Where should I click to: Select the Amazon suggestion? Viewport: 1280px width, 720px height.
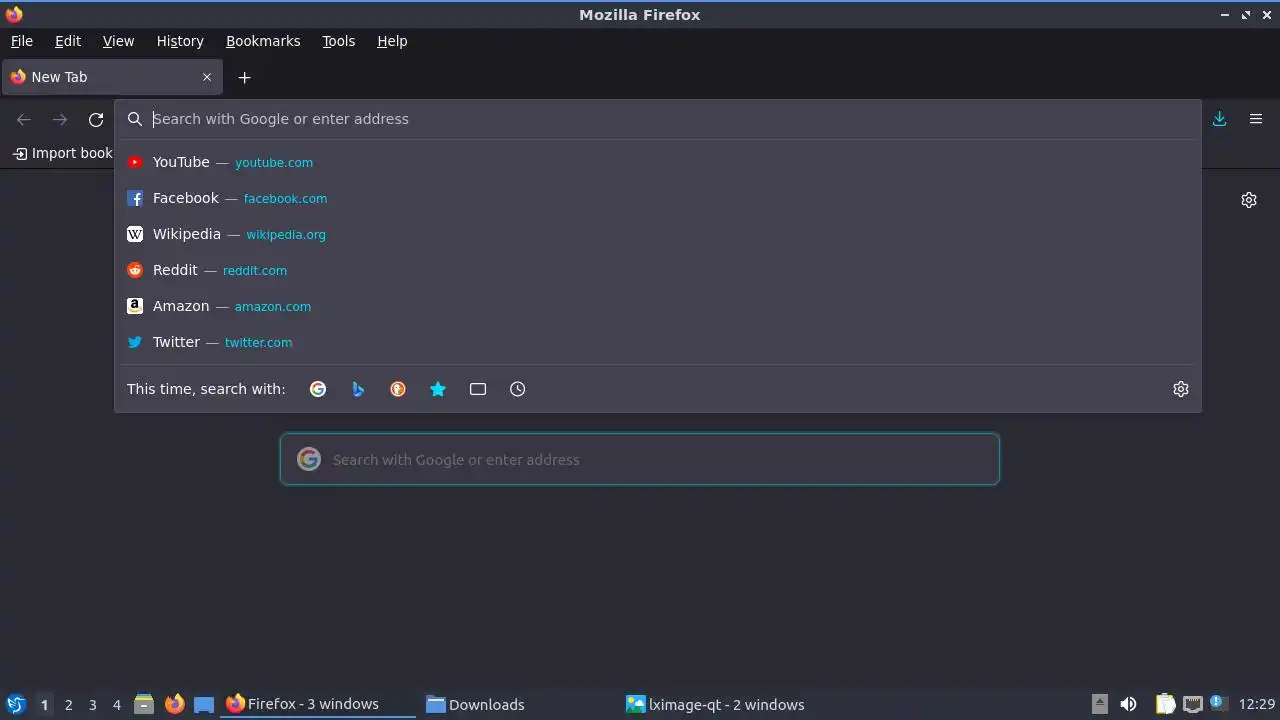pos(658,306)
